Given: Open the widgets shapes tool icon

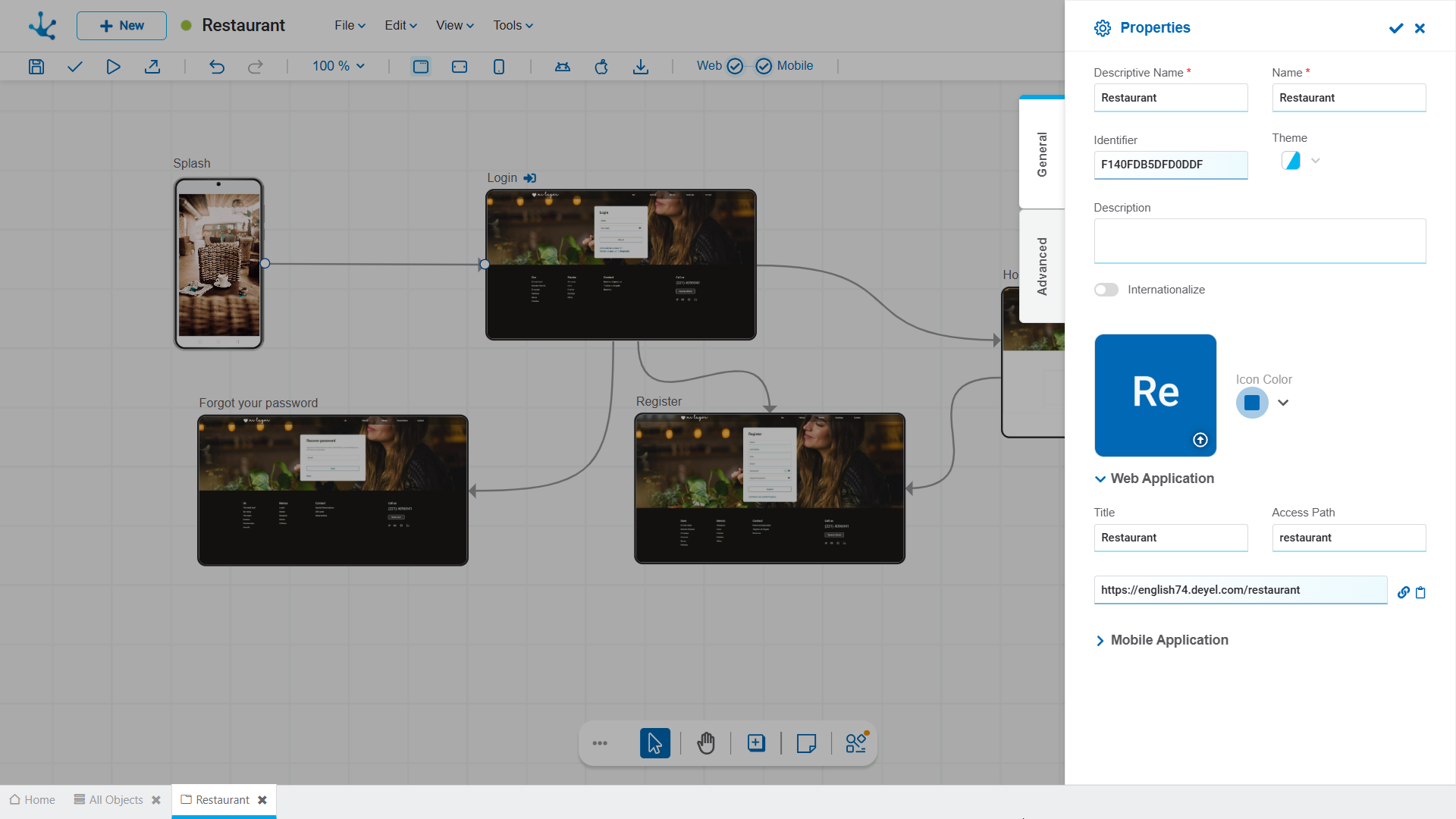Looking at the screenshot, I should 857,742.
